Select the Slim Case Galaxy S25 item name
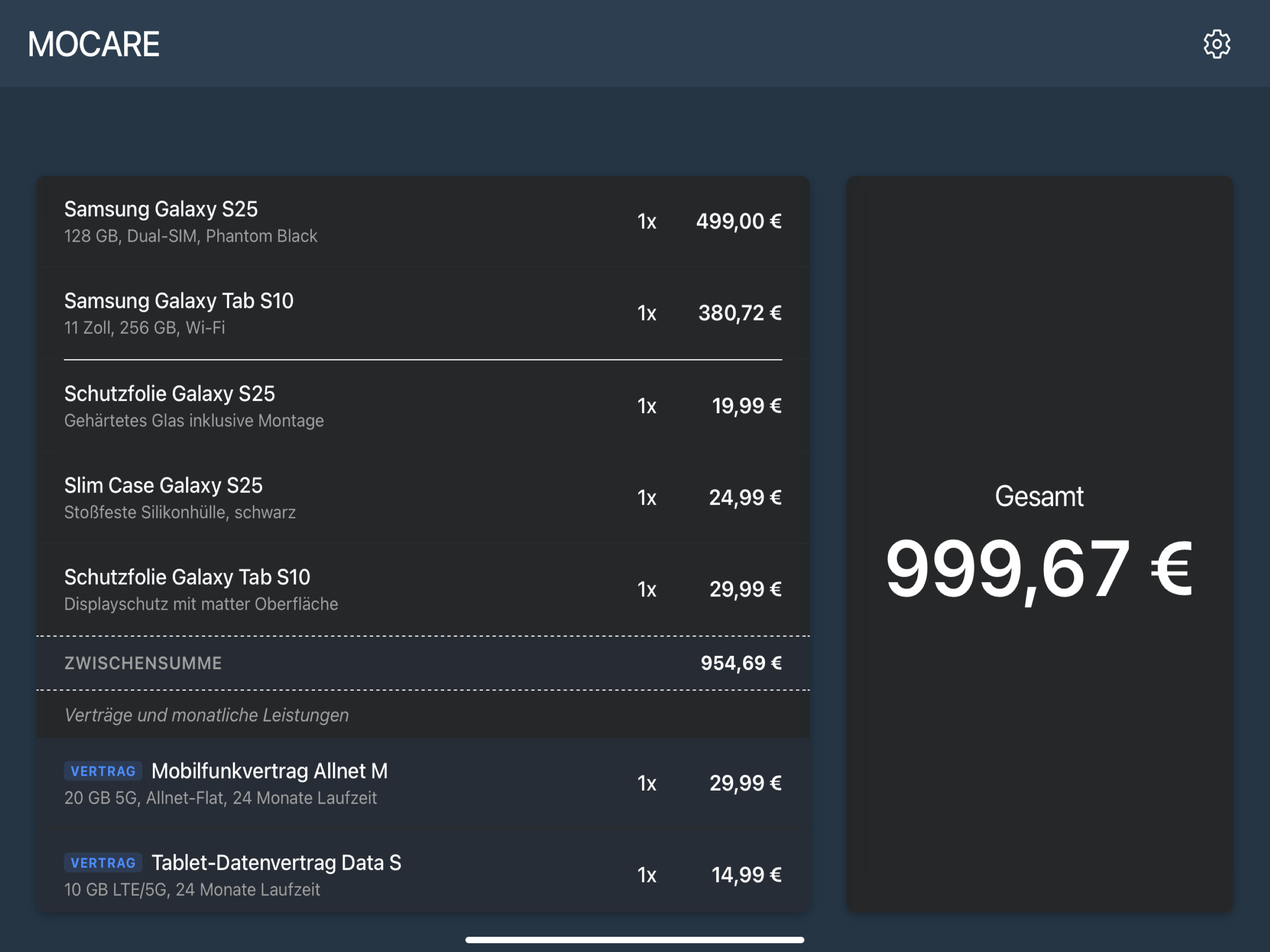Image resolution: width=1270 pixels, height=952 pixels. (163, 486)
